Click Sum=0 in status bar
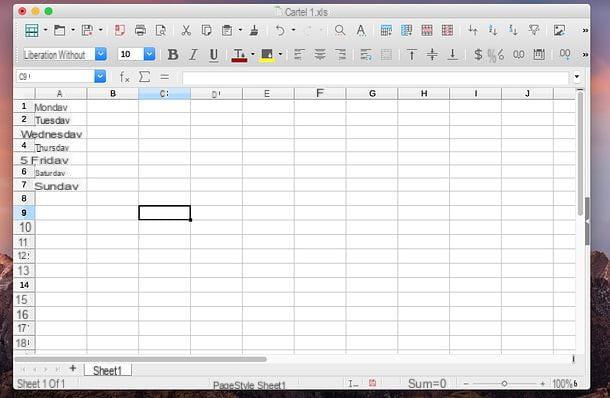 (427, 384)
